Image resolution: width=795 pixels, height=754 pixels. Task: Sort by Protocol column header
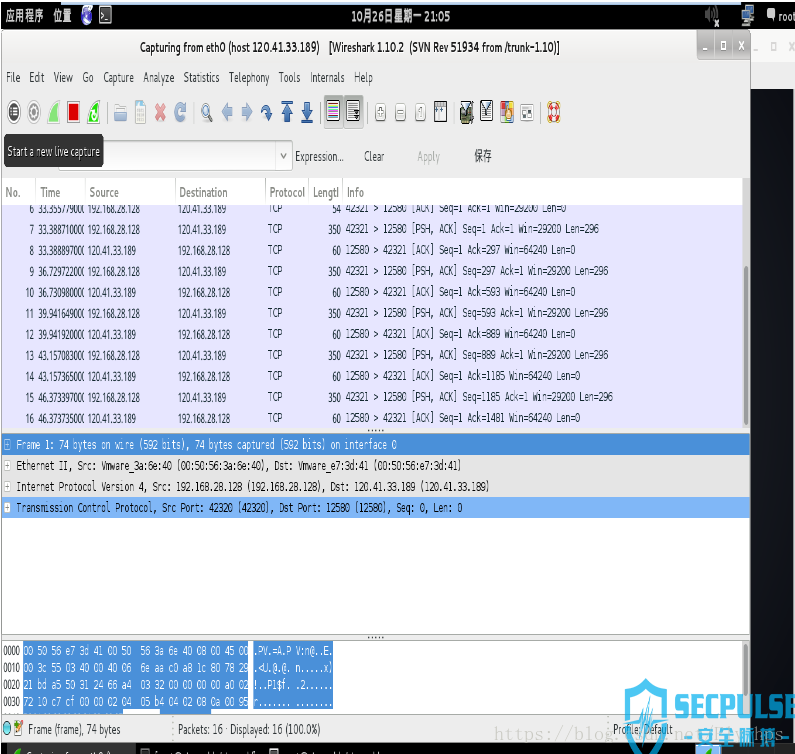pyautogui.click(x=287, y=192)
